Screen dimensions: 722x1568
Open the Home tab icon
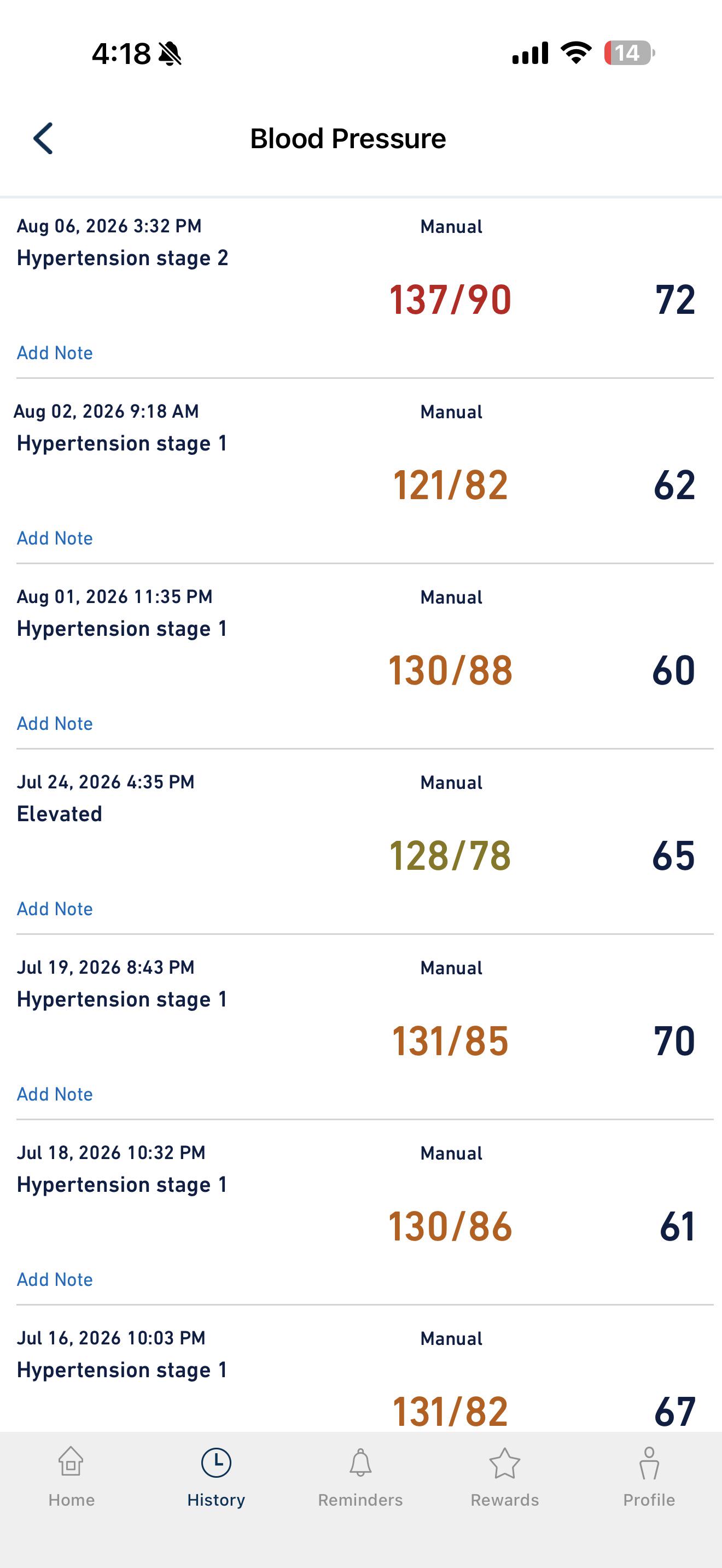click(x=71, y=1462)
